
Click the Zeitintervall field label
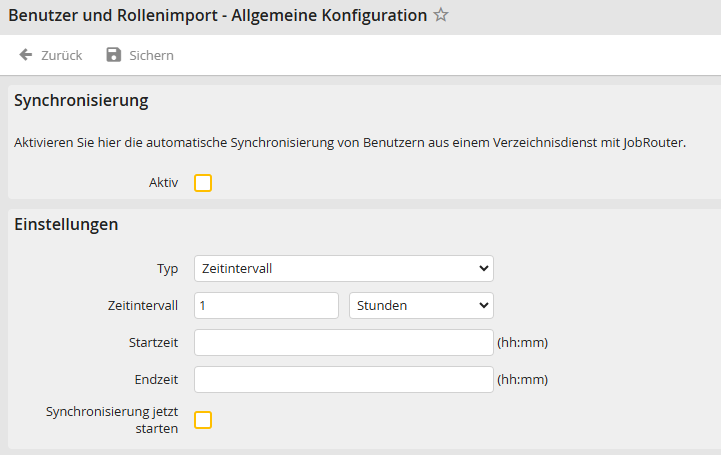(143, 306)
